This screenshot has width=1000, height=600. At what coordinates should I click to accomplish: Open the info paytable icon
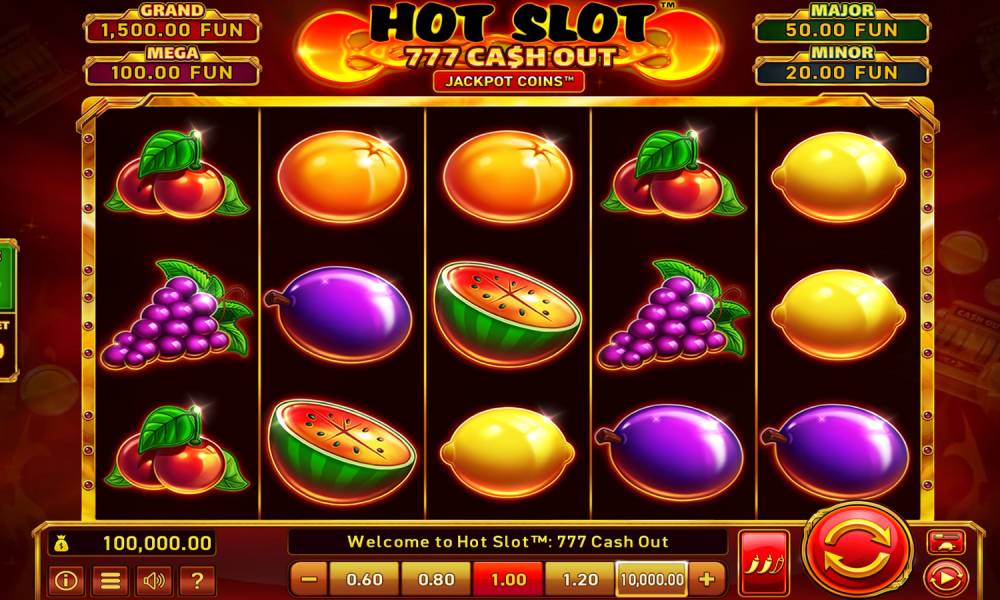coord(66,580)
